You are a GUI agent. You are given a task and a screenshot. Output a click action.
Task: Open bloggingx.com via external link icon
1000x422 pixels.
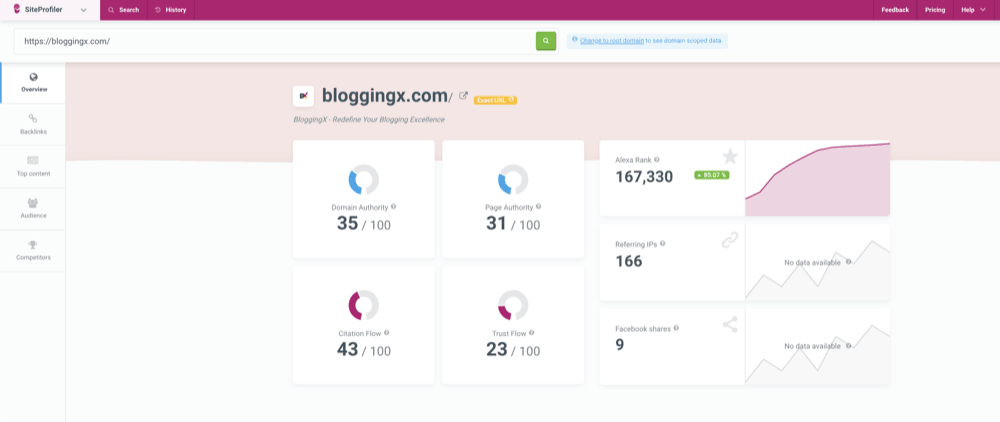(464, 96)
